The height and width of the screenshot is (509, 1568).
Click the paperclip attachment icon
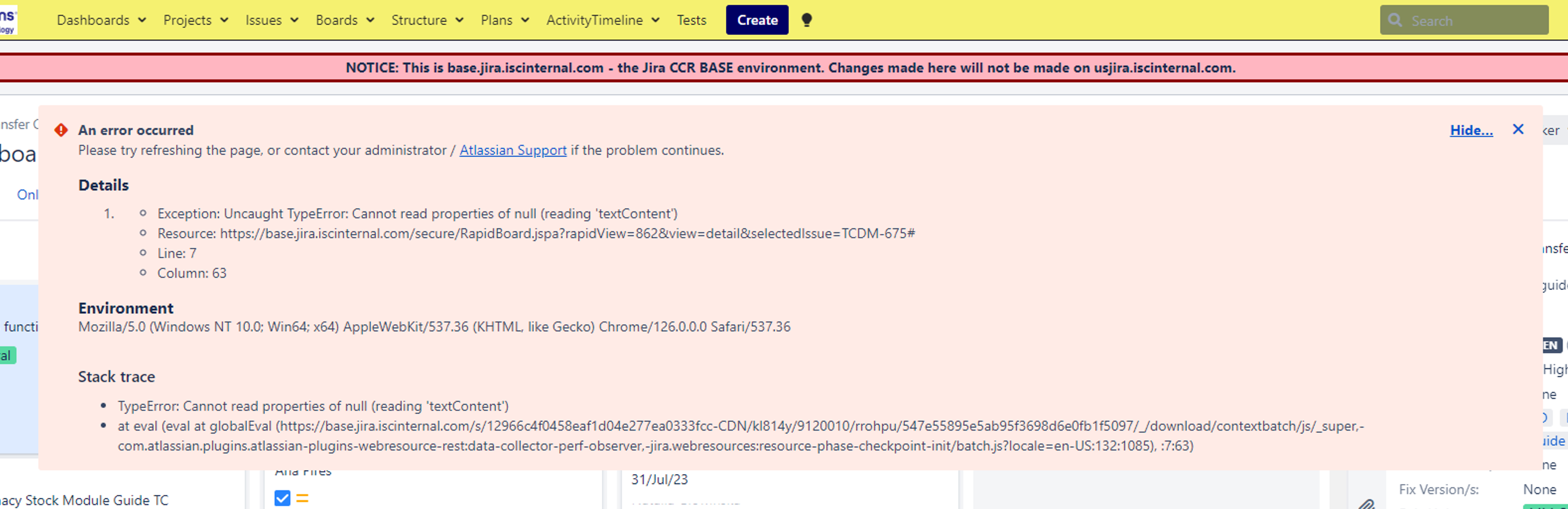pos(1366,504)
